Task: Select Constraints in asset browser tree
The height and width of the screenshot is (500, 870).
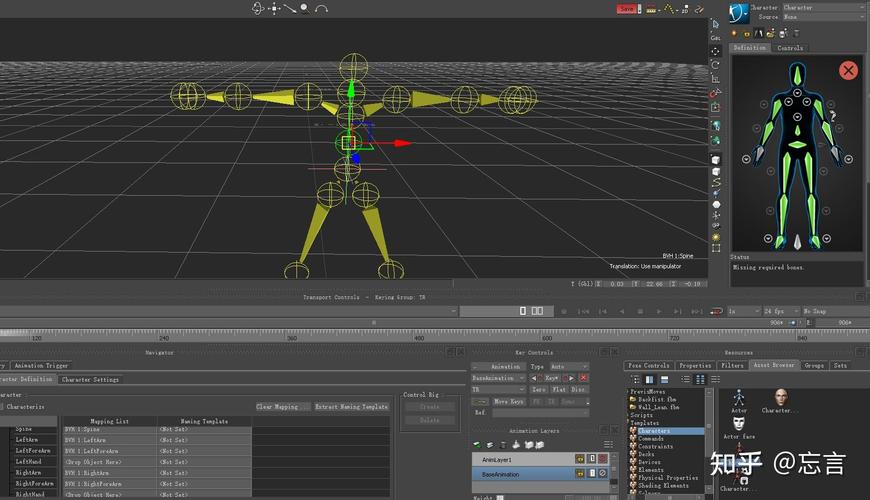Action: [655, 446]
